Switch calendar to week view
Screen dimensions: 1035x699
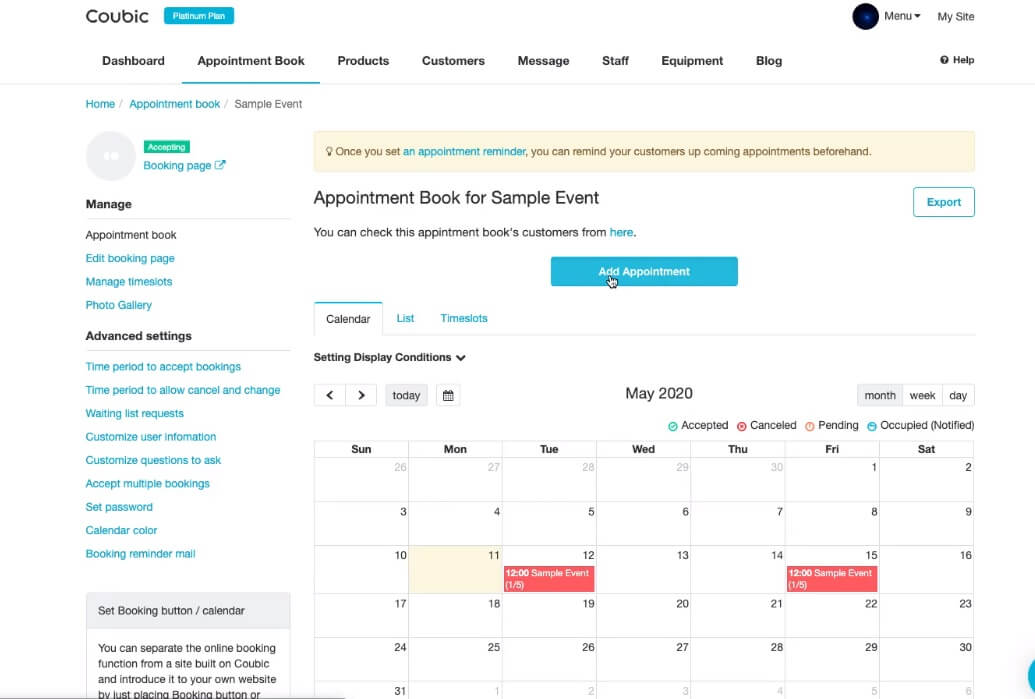(922, 395)
